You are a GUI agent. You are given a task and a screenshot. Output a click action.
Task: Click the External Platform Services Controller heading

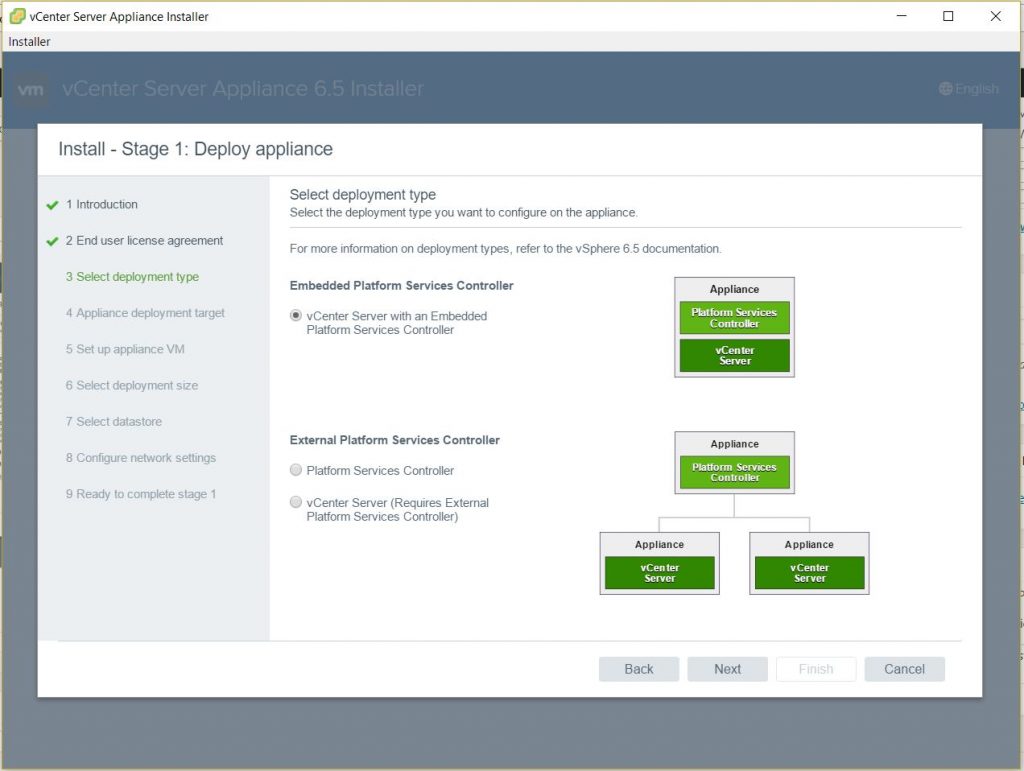[394, 441]
